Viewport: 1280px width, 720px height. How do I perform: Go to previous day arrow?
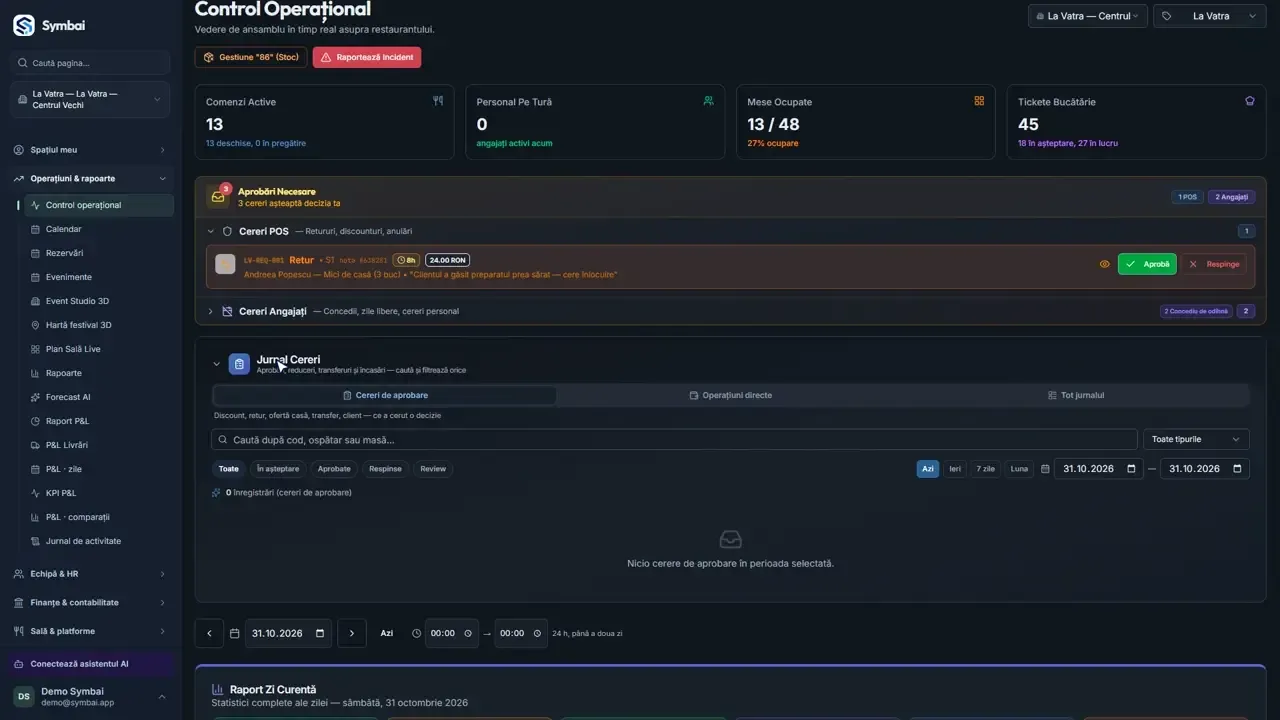(209, 633)
